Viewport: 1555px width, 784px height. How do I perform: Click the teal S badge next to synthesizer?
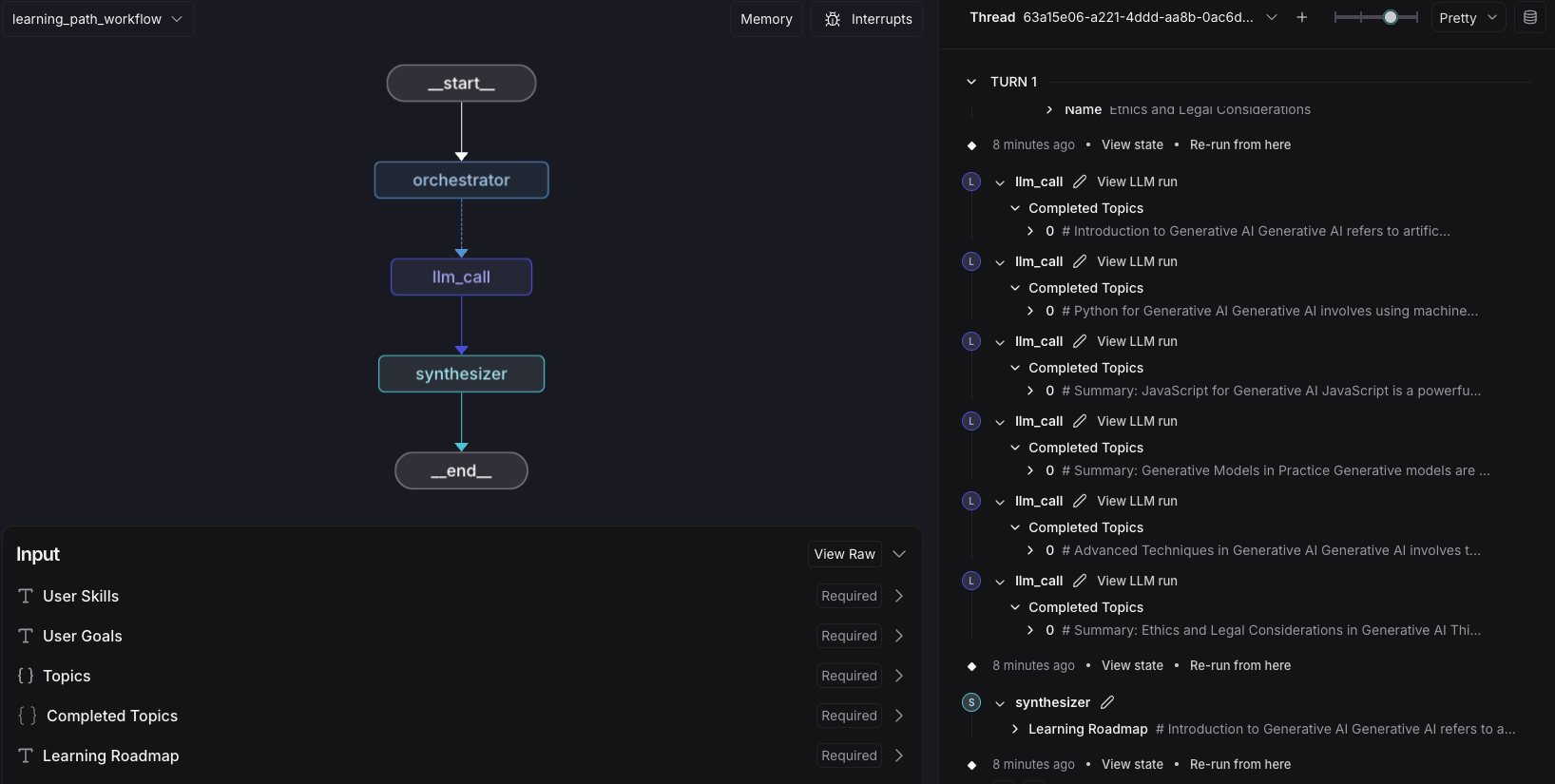click(971, 702)
